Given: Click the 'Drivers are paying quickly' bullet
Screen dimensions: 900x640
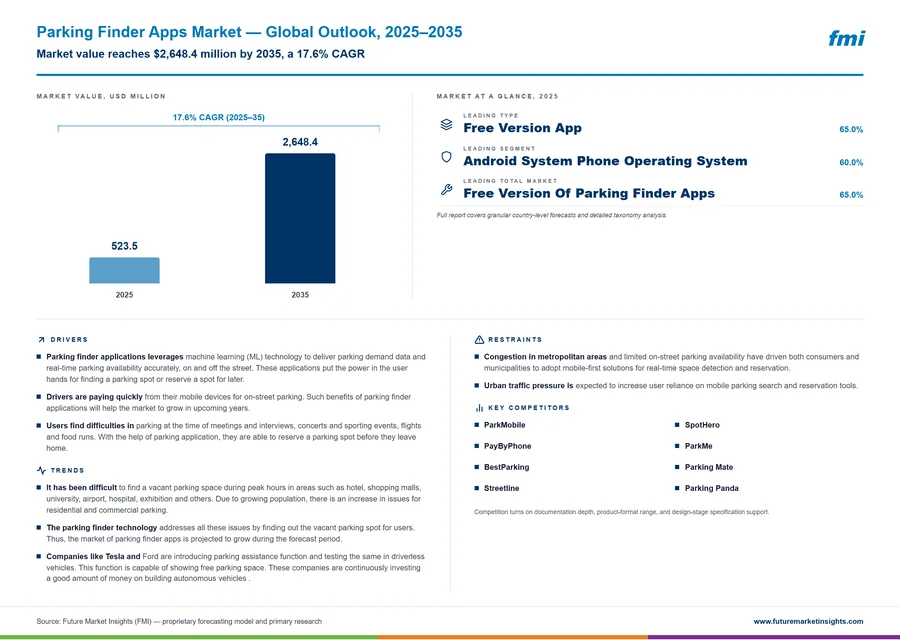Looking at the screenshot, I should (228, 402).
